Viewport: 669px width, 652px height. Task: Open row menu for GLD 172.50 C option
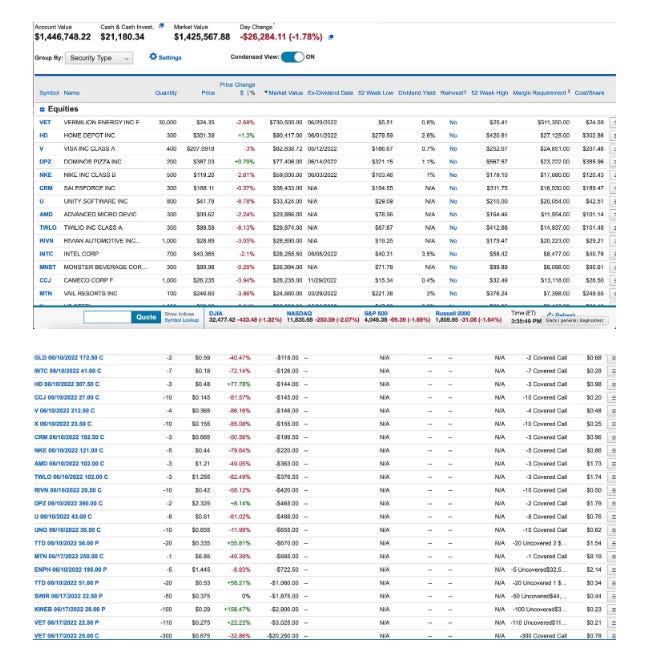coord(614,358)
